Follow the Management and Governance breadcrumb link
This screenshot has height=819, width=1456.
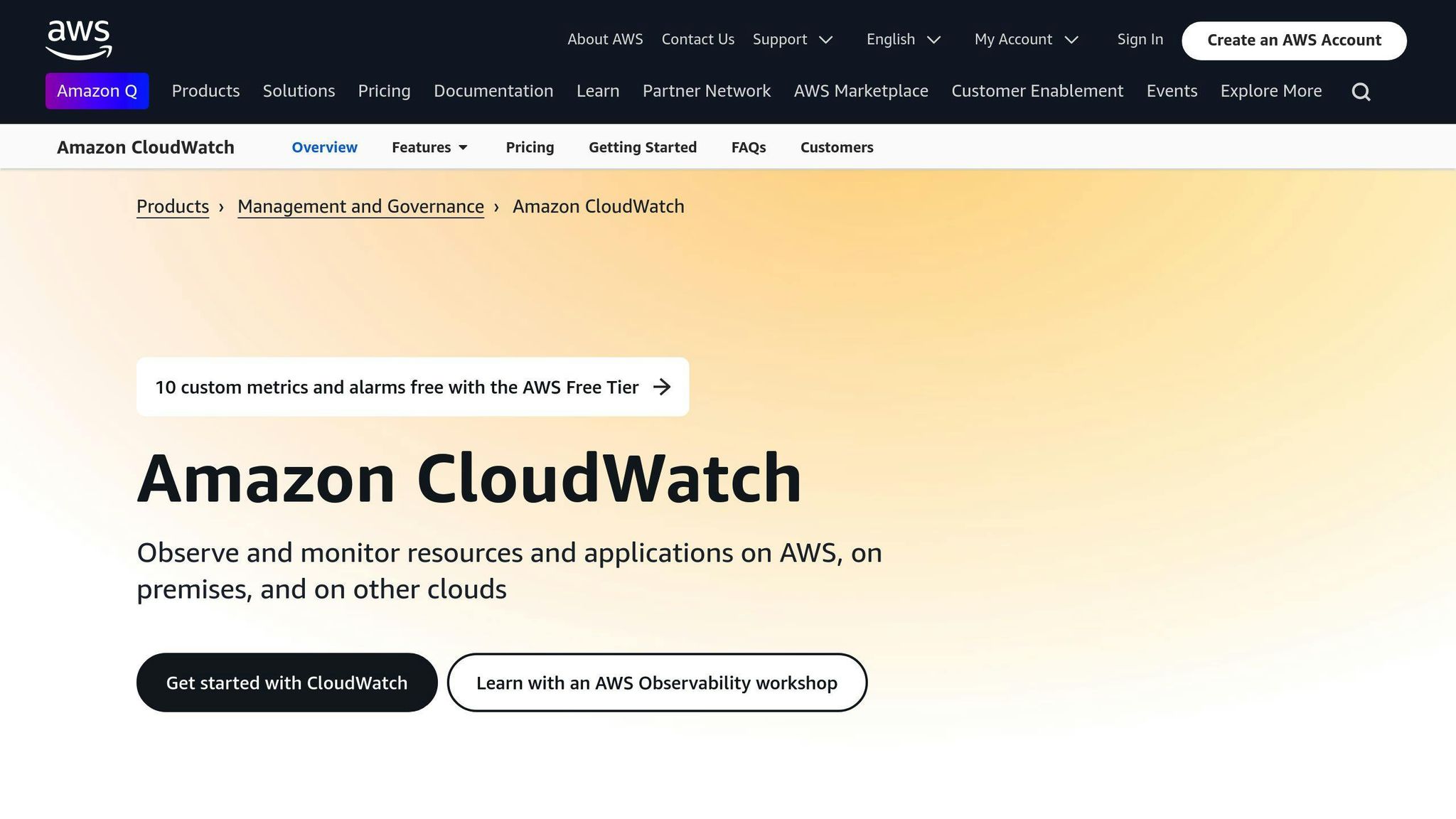coord(360,206)
